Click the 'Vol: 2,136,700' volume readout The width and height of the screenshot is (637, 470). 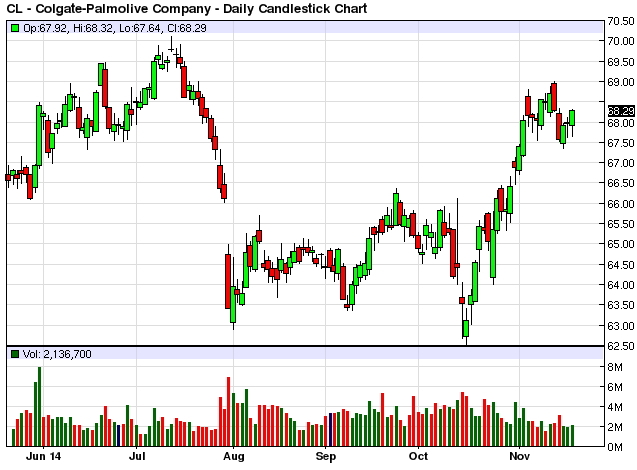click(57, 354)
